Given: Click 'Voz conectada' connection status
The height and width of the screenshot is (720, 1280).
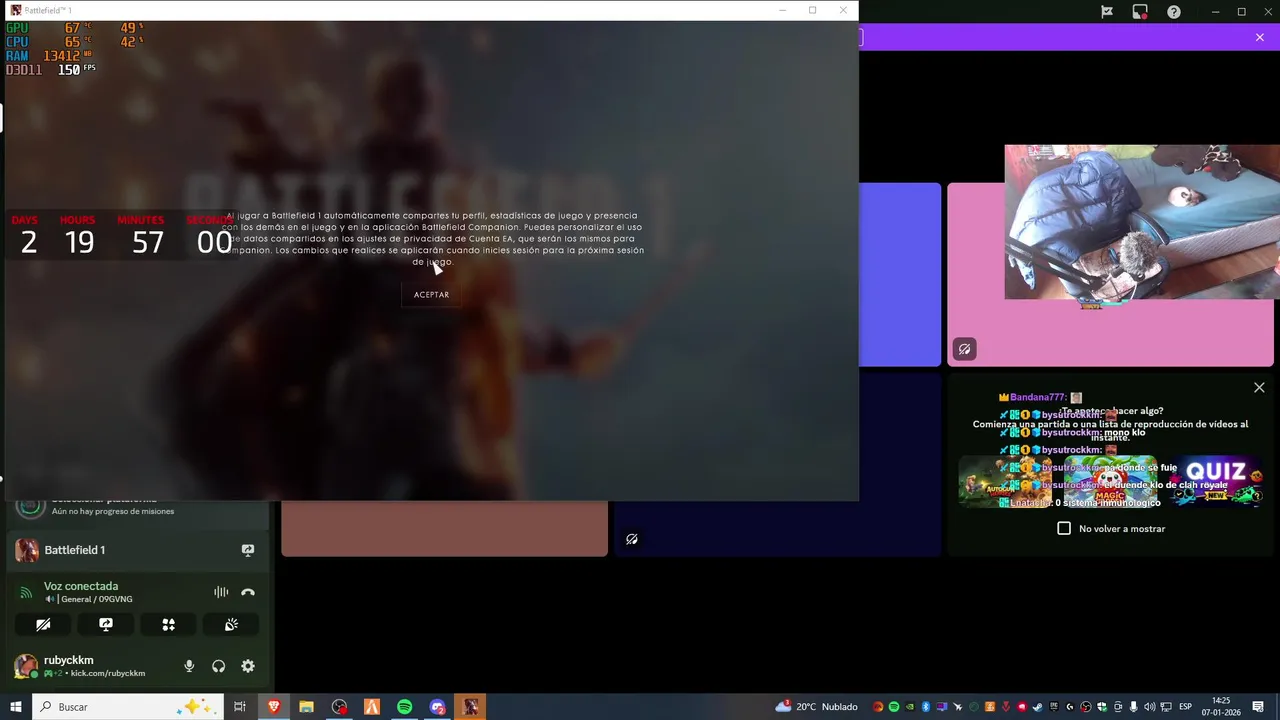Looking at the screenshot, I should (x=81, y=586).
